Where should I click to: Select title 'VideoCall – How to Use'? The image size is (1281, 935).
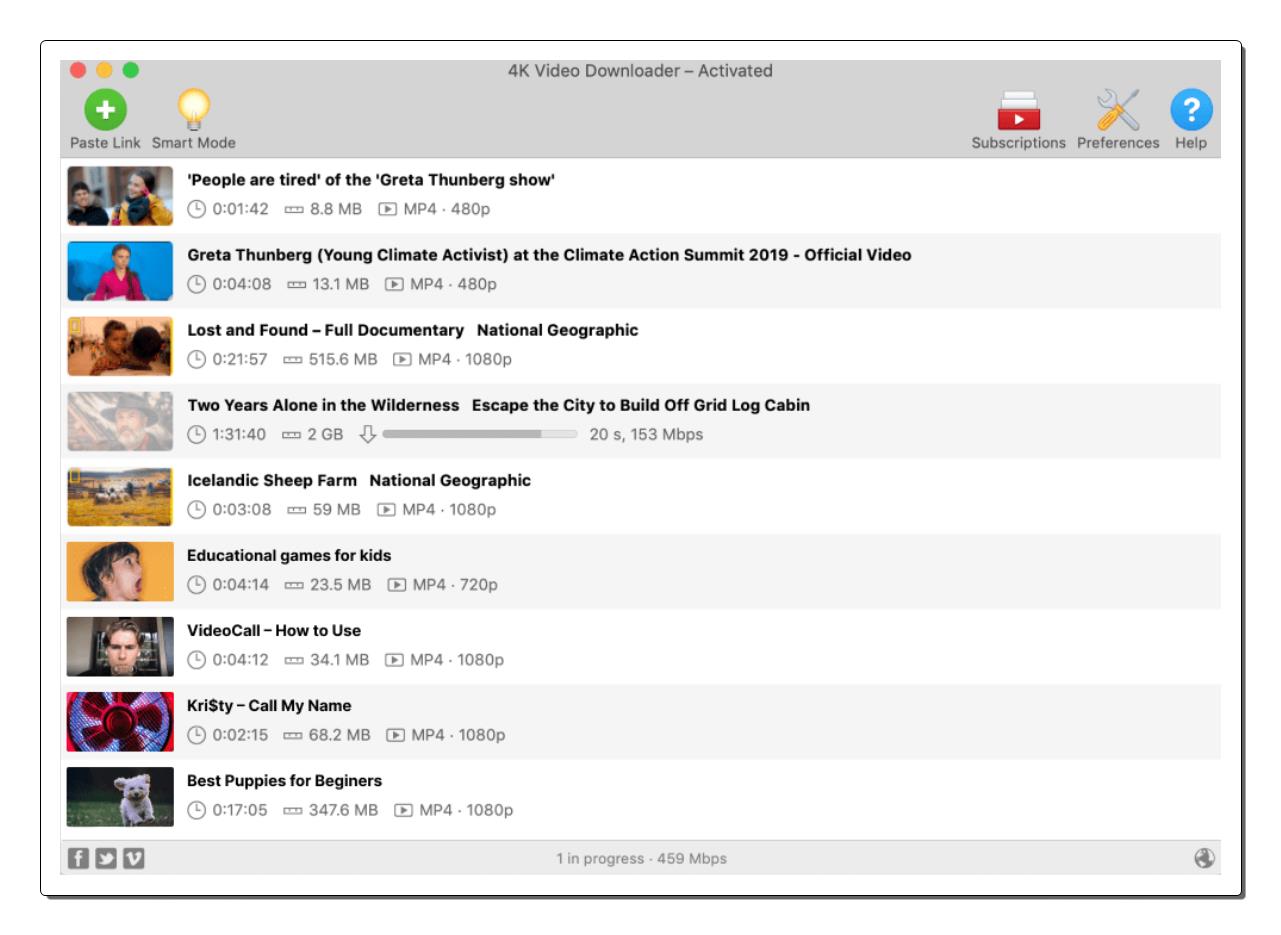(x=274, y=630)
